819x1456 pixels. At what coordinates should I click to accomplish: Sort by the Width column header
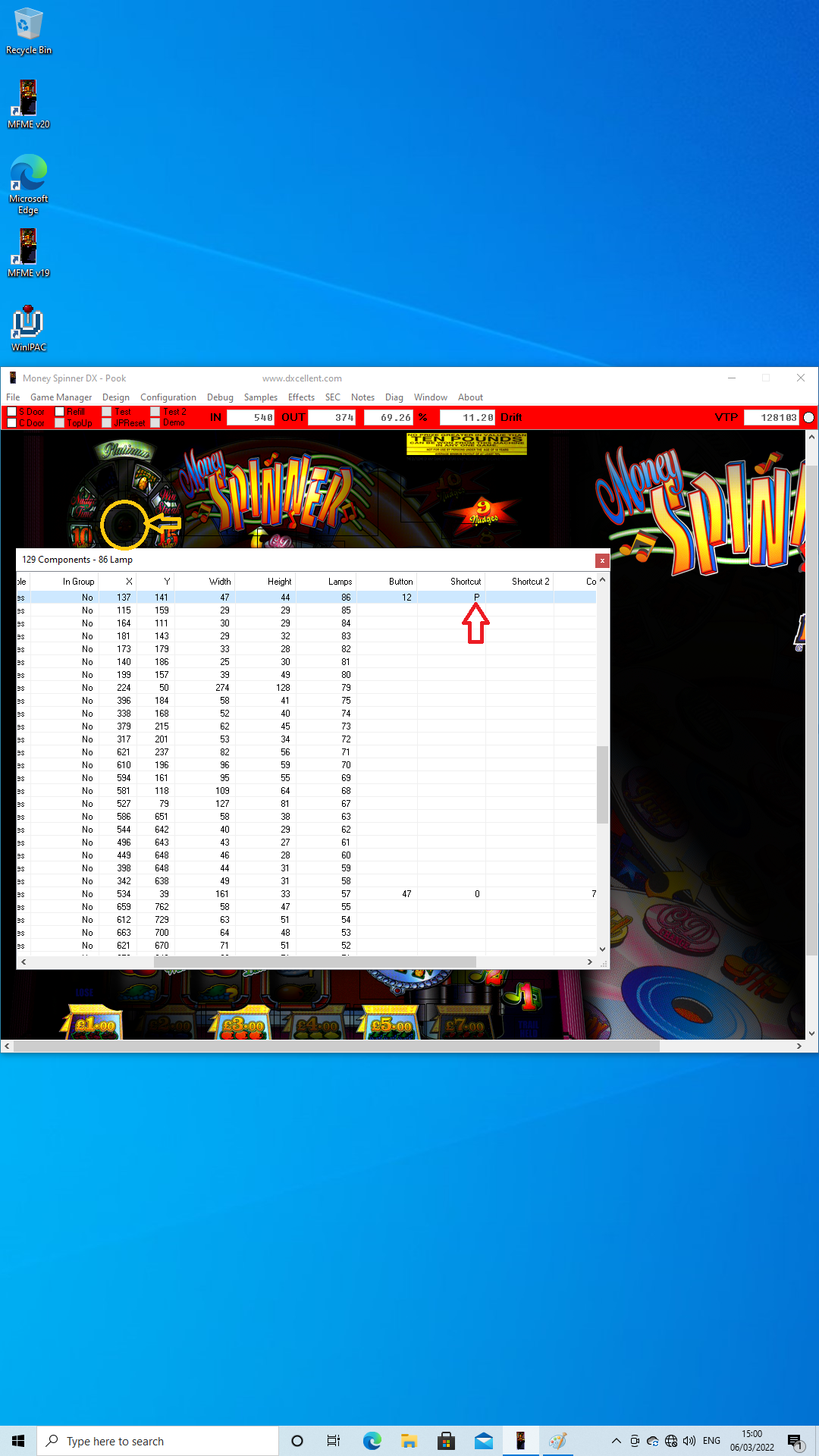point(205,582)
